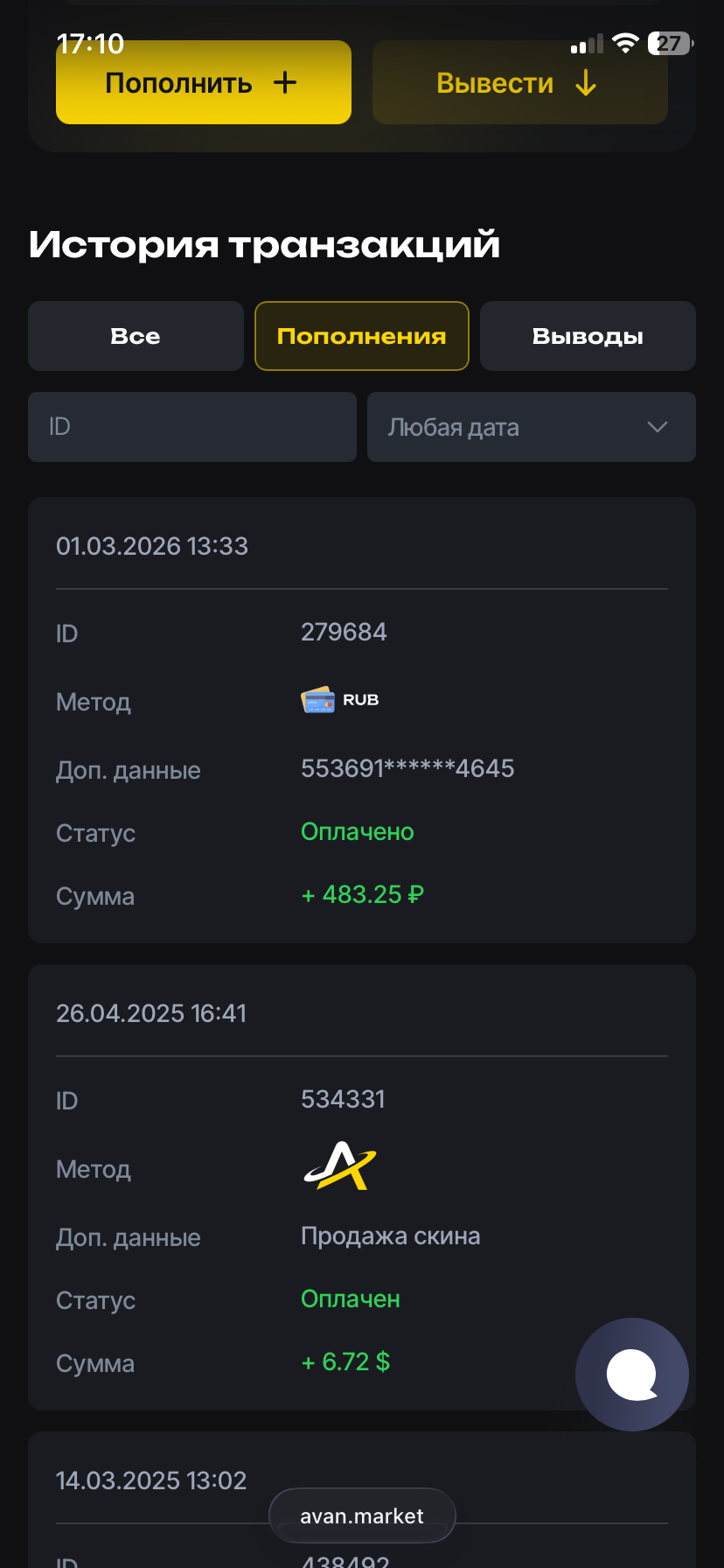Tap the 17:10 clock in status bar
The width and height of the screenshot is (724, 1568).
pos(90,44)
